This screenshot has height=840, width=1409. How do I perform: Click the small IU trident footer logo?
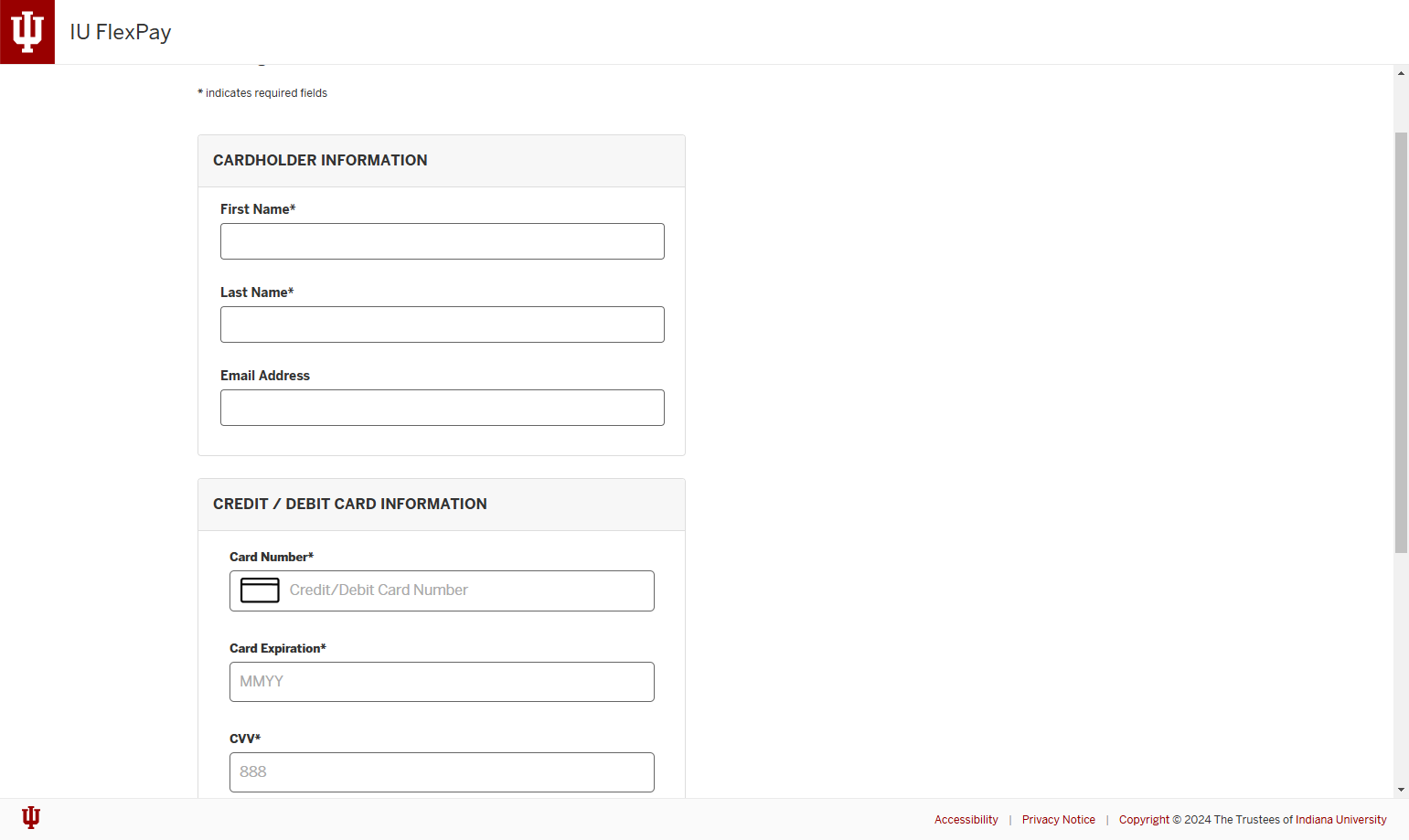click(x=31, y=817)
